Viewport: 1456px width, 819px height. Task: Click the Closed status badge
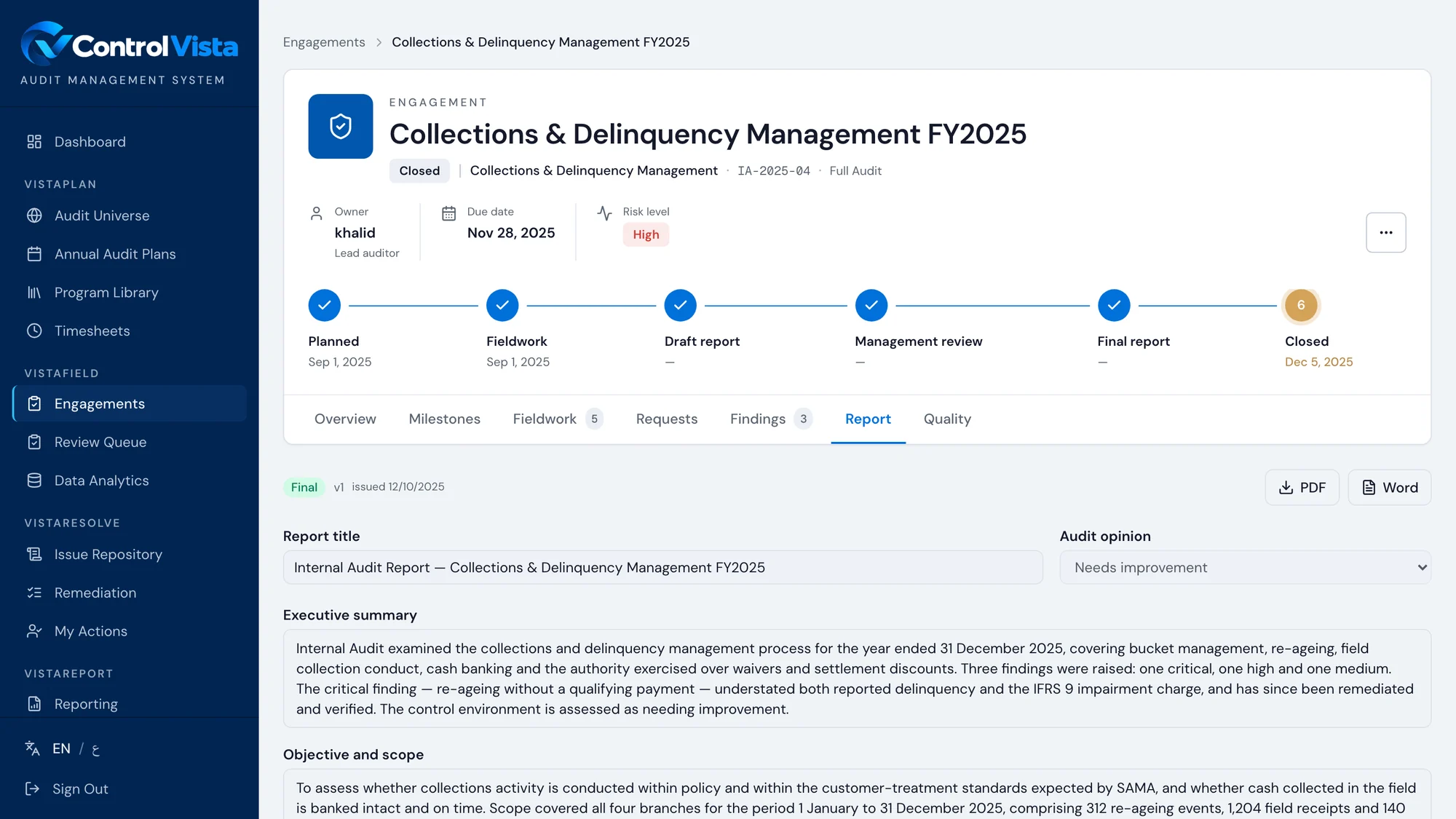419,170
